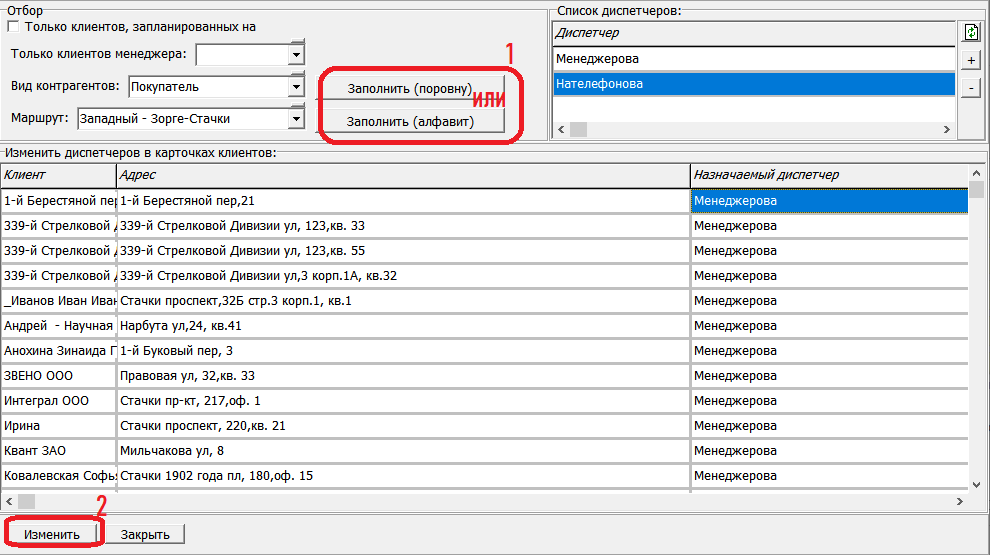The height and width of the screenshot is (555, 990).
Task: Enable 'Только клиентов, запланированных на' checkbox
Action: (14, 27)
